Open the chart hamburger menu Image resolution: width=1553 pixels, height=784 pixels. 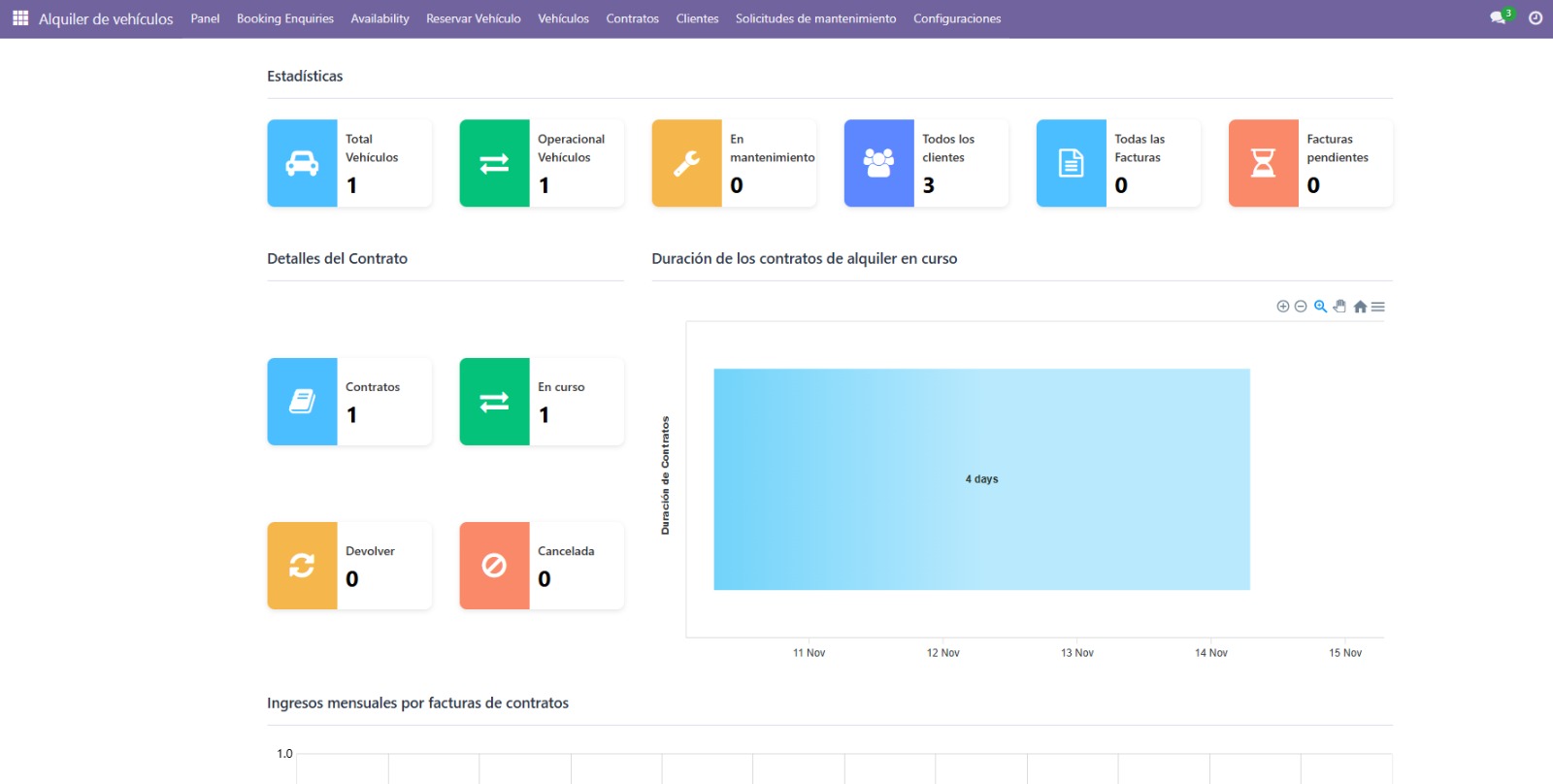tap(1378, 307)
